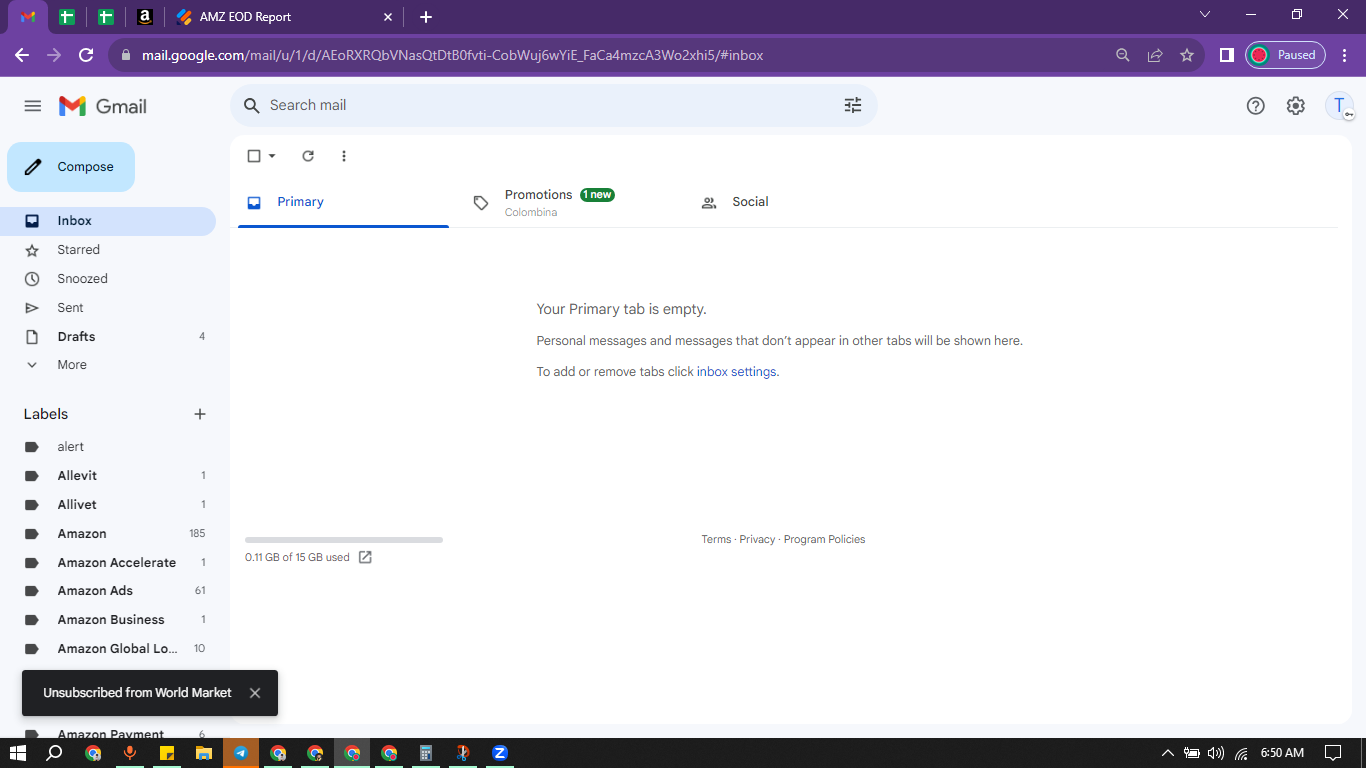The height and width of the screenshot is (768, 1366).
Task: Open the Support help icon
Action: point(1256,106)
